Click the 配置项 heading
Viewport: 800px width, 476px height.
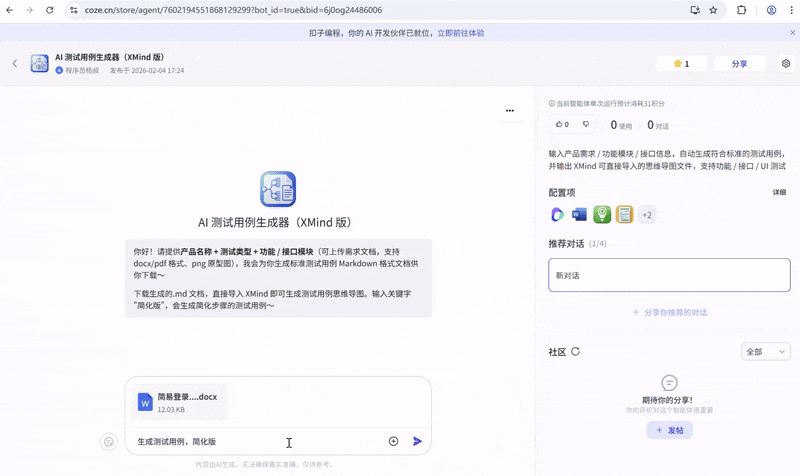pos(562,192)
